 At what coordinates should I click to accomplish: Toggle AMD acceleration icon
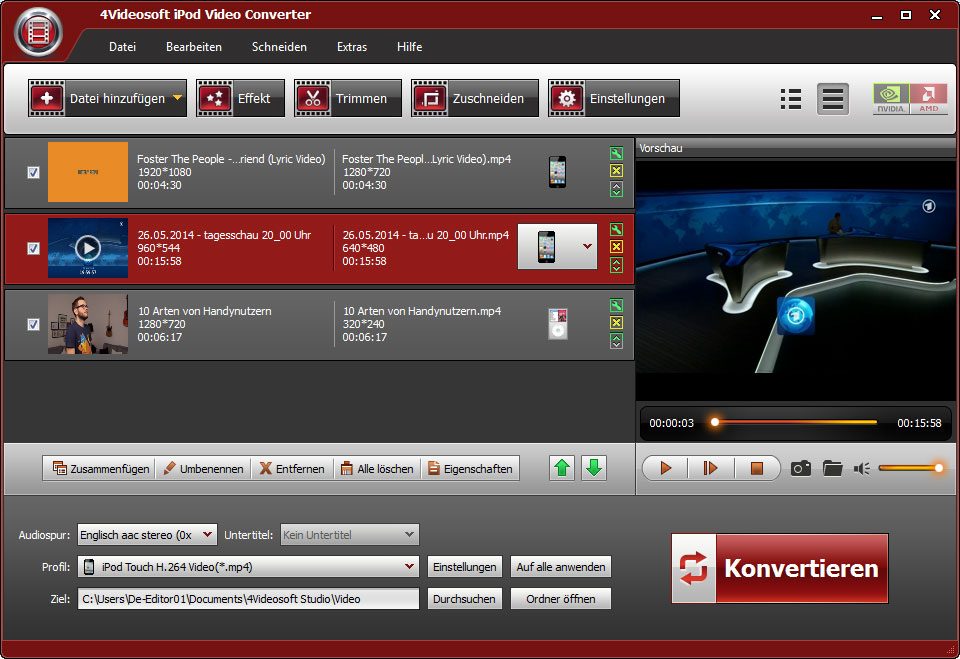pos(929,99)
